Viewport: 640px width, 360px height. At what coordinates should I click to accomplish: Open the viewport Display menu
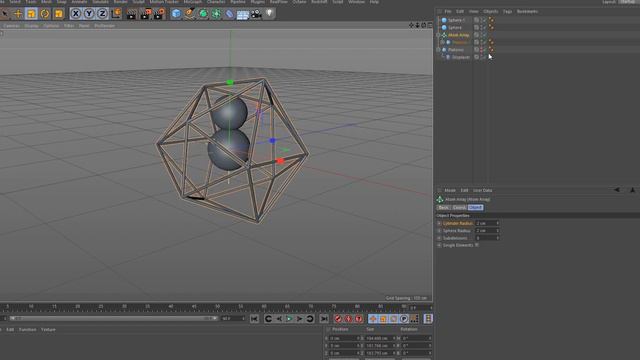pos(31,25)
